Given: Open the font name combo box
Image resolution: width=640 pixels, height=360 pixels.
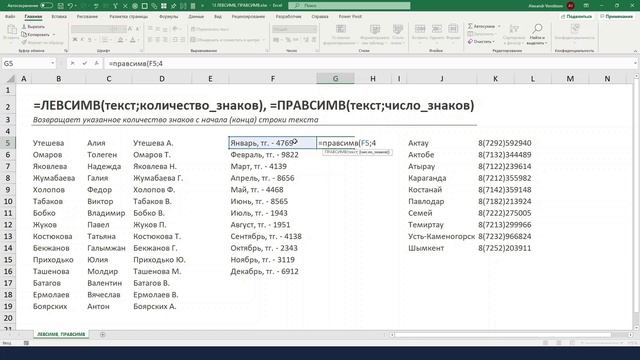Looking at the screenshot, I should 91,29.
